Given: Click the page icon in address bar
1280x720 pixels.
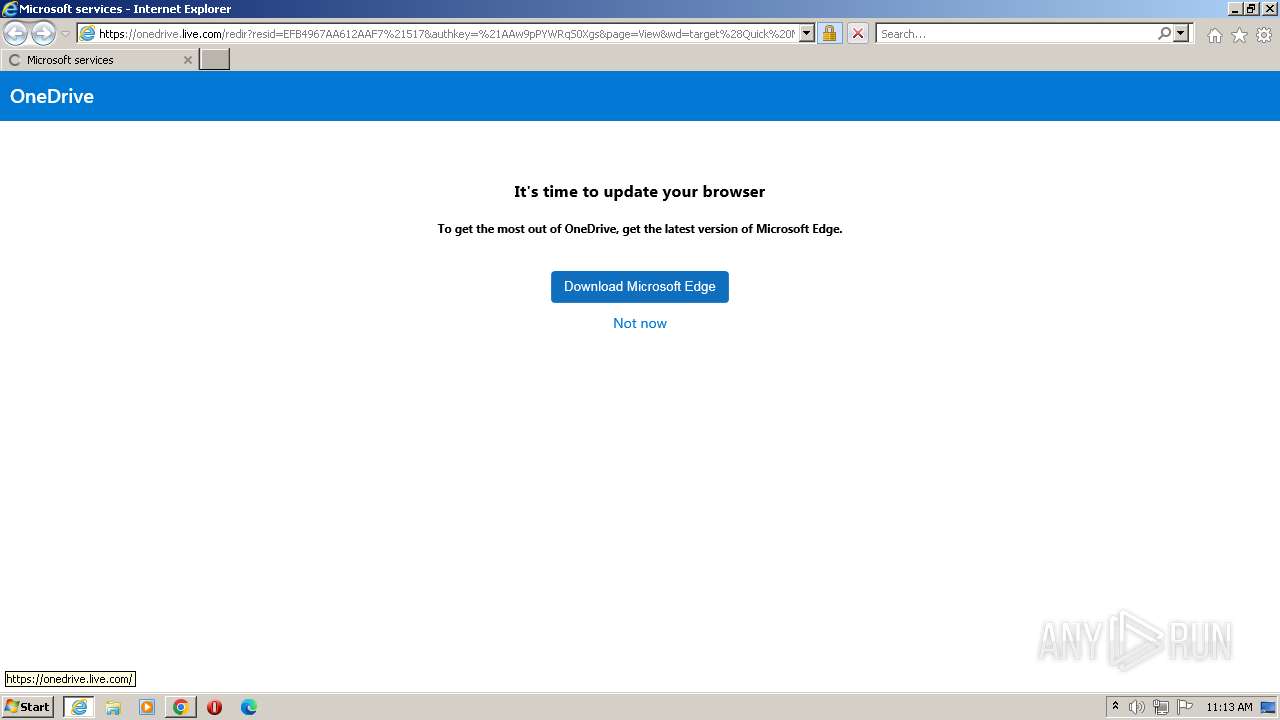Looking at the screenshot, I should click(x=87, y=34).
